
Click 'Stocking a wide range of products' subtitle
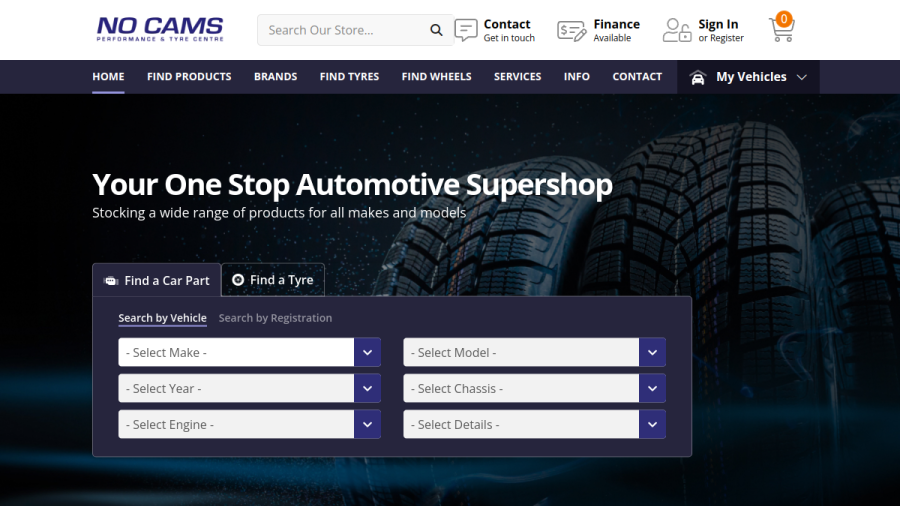coord(279,213)
